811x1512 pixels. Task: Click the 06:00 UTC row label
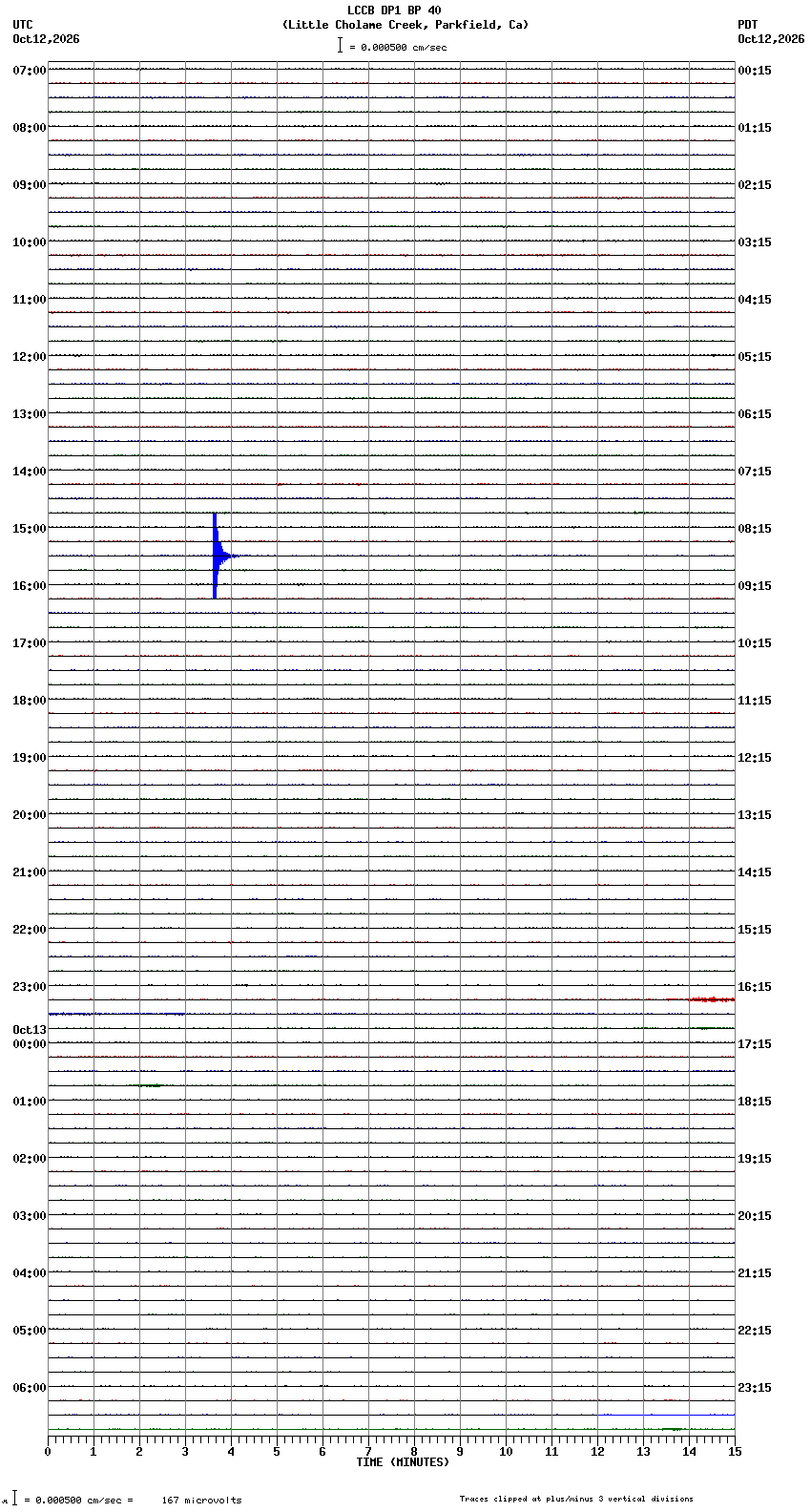pos(30,1388)
